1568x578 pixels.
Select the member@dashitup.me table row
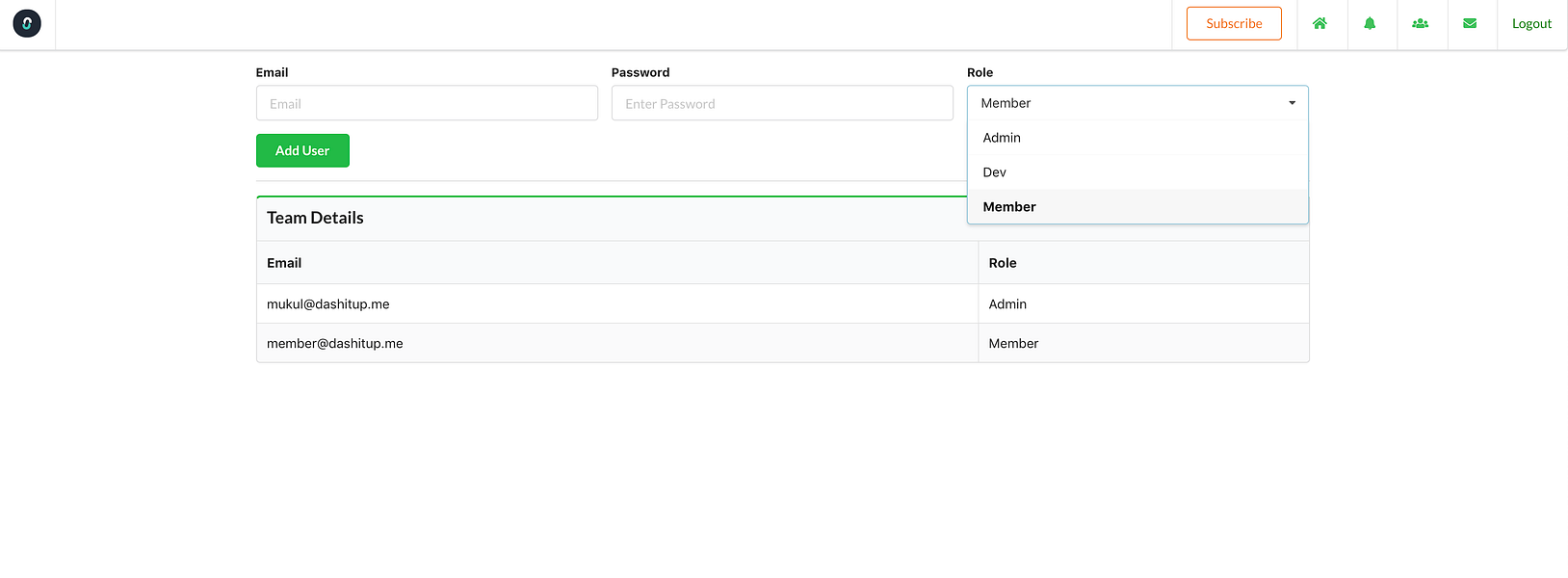(x=335, y=344)
